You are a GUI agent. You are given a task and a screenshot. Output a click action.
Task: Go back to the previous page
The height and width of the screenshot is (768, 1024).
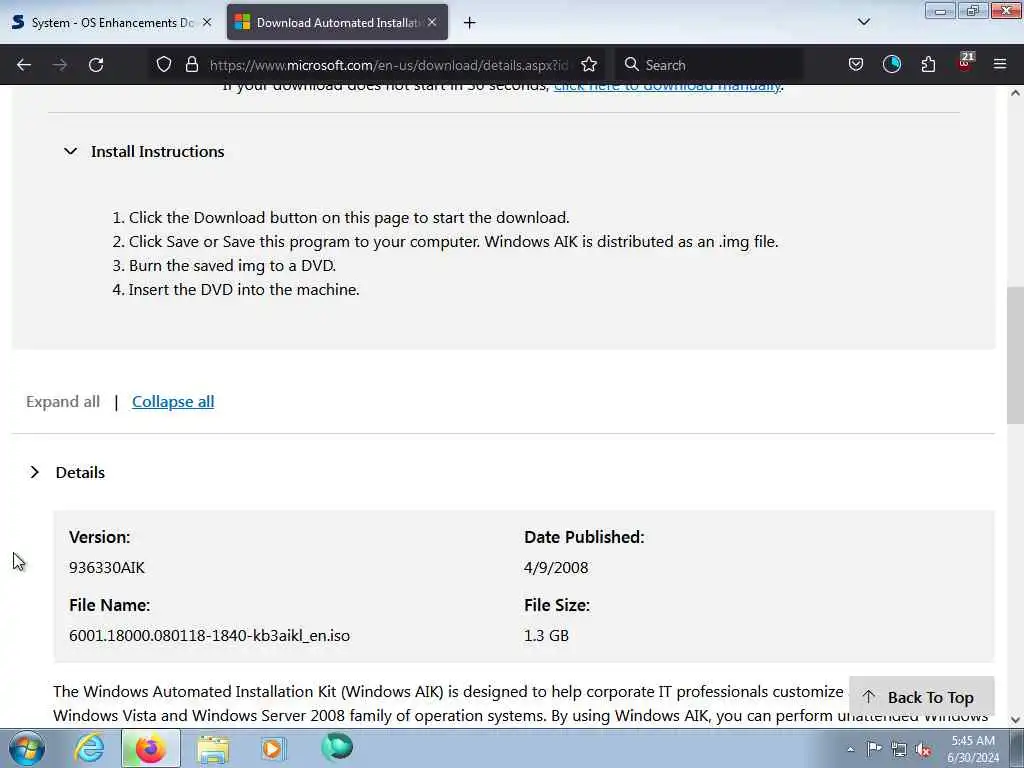pos(24,65)
